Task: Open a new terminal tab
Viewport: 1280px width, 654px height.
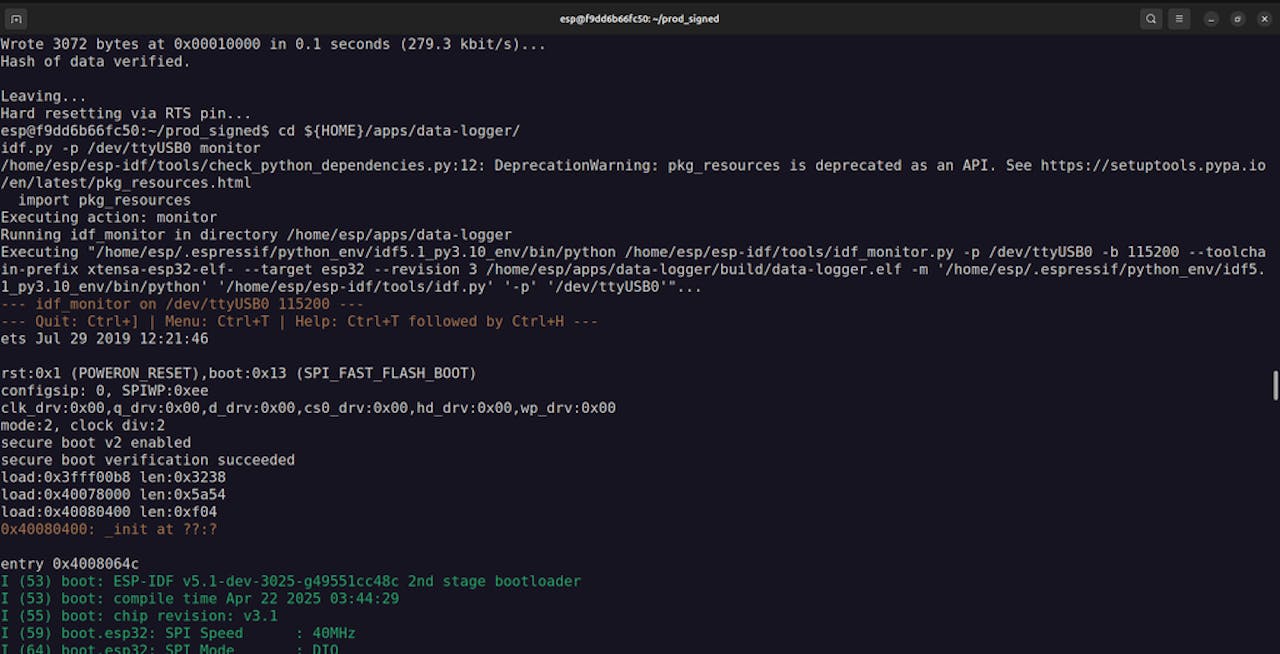Action: [16, 18]
